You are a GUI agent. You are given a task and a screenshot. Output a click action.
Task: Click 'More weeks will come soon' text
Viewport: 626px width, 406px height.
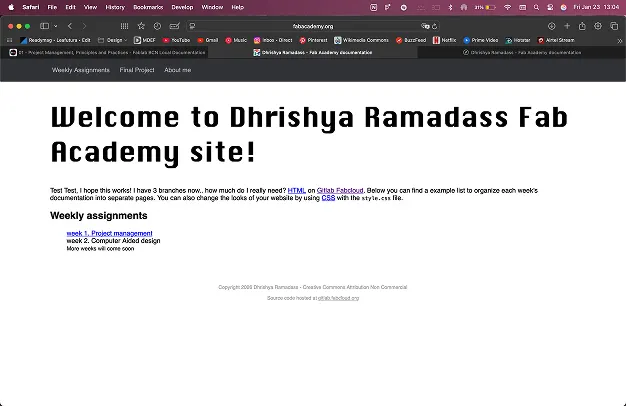(x=100, y=248)
